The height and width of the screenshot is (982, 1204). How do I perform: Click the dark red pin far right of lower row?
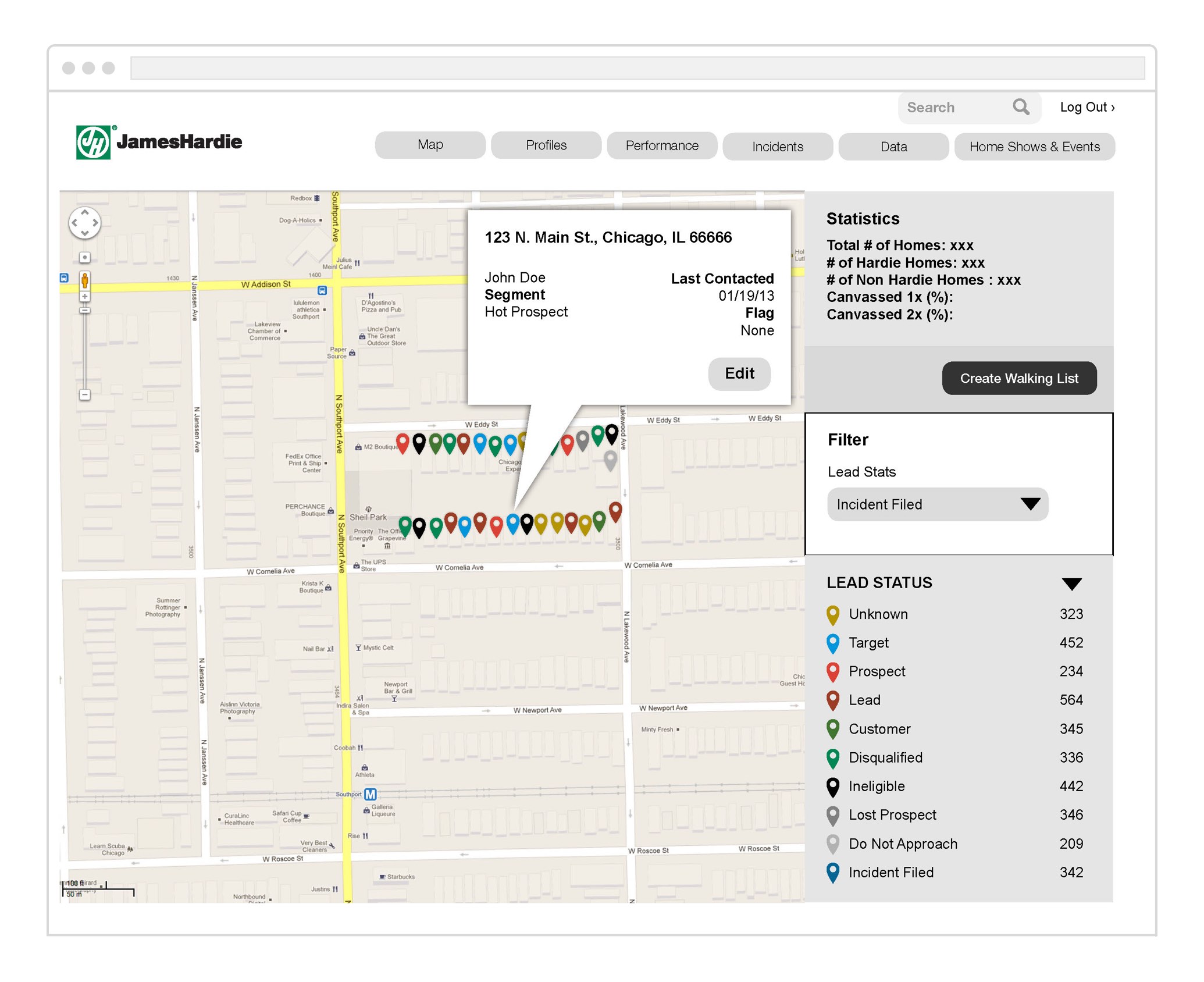pos(615,513)
